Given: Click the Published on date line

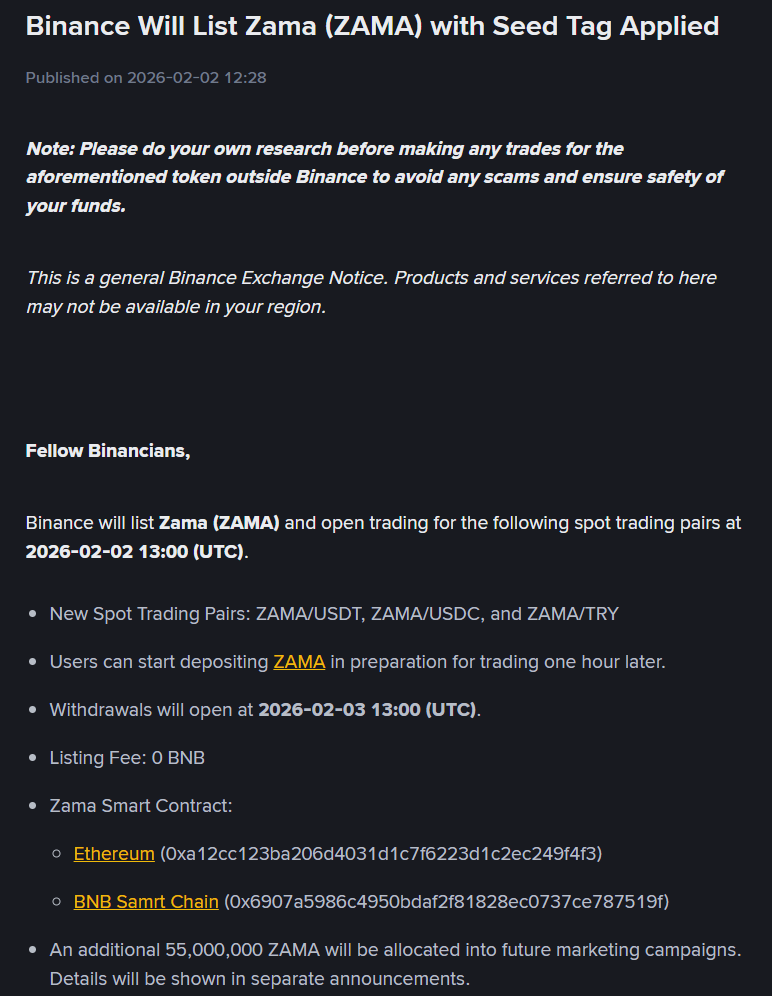Looking at the screenshot, I should tap(146, 77).
